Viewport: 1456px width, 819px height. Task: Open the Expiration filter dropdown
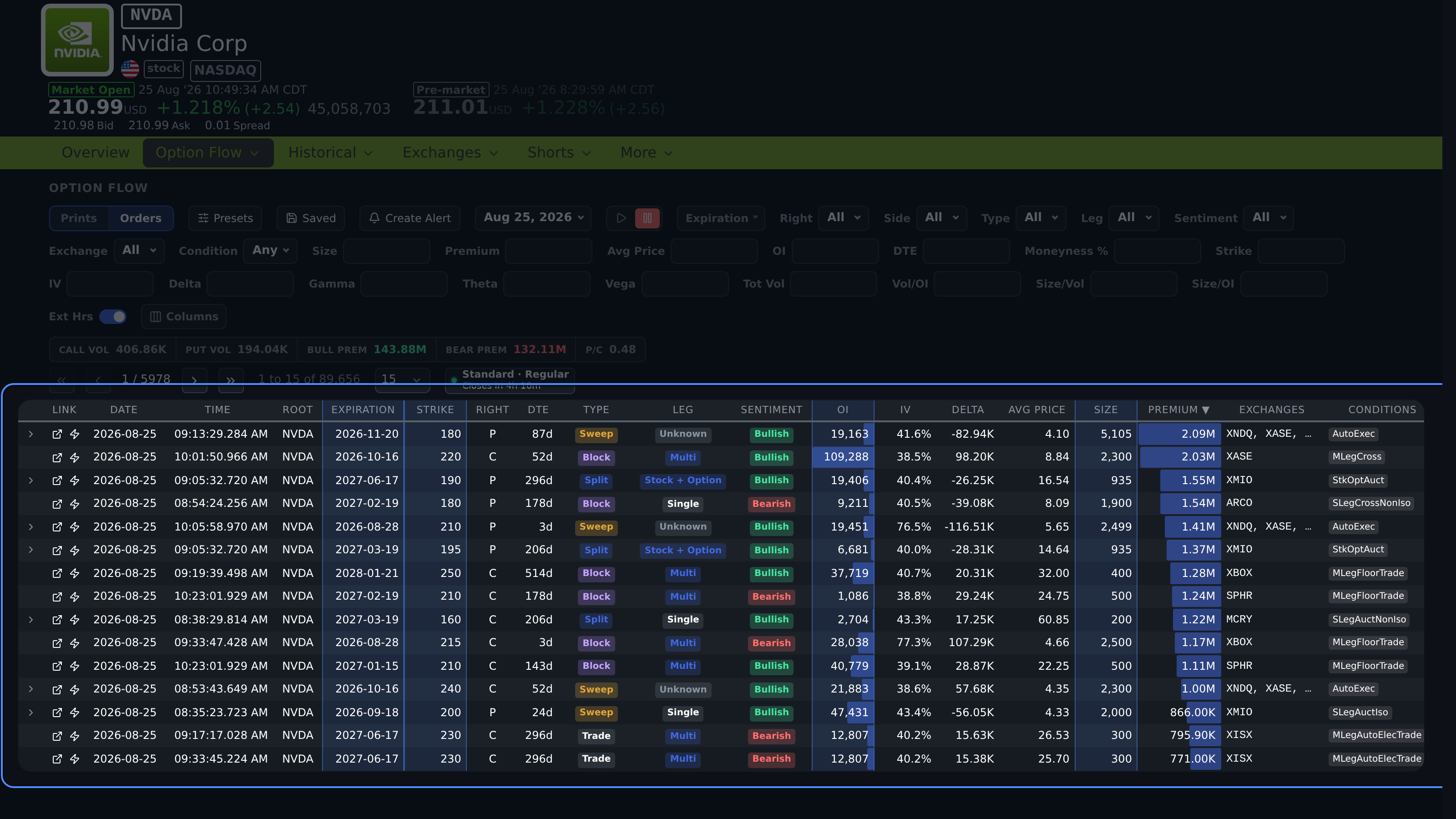721,218
